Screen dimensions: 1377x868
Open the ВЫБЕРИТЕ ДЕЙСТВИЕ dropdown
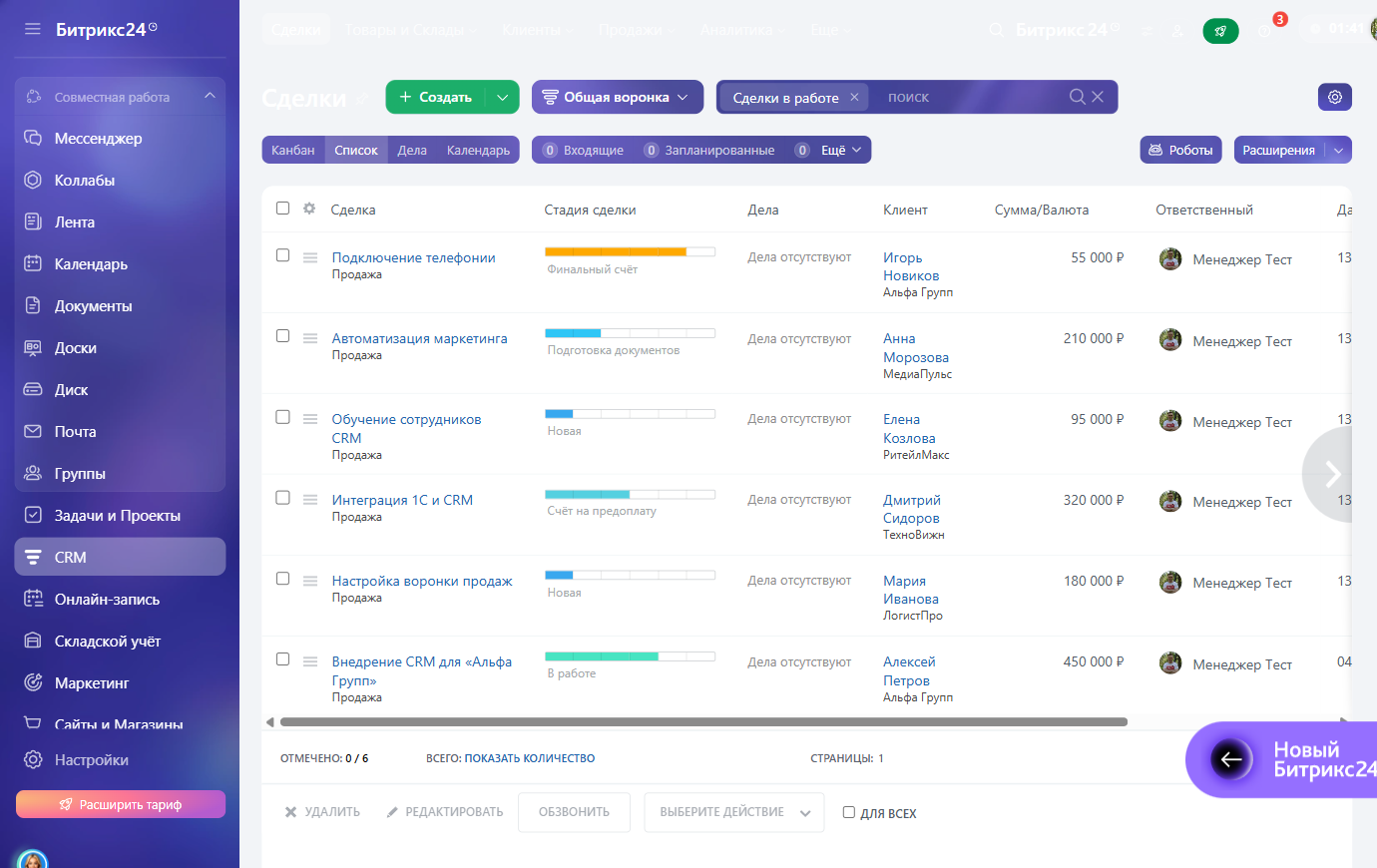[x=734, y=812]
